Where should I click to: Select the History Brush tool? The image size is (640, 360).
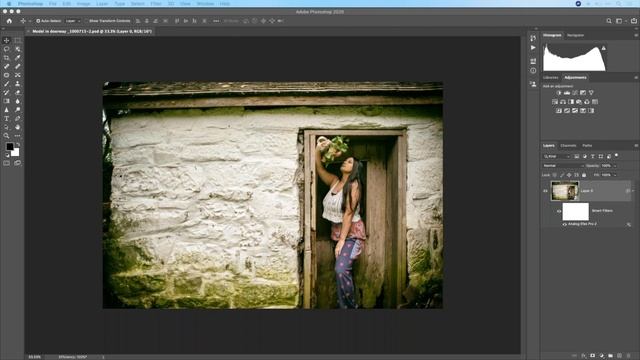coord(7,92)
